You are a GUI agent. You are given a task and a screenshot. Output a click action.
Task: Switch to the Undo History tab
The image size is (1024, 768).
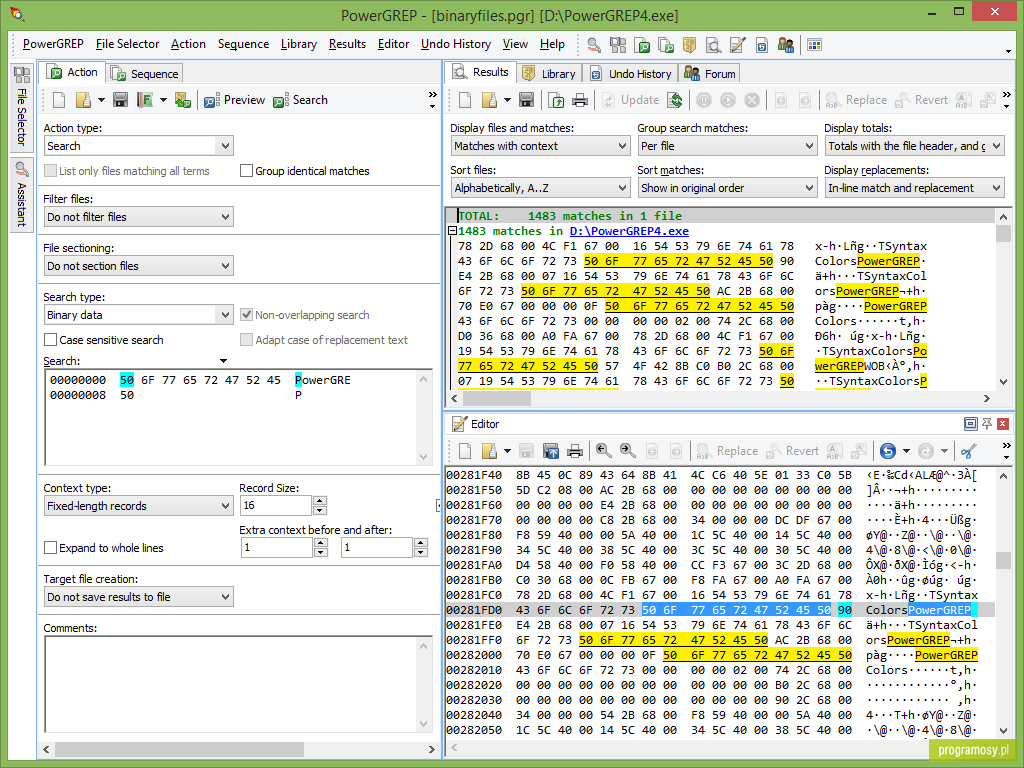(631, 74)
